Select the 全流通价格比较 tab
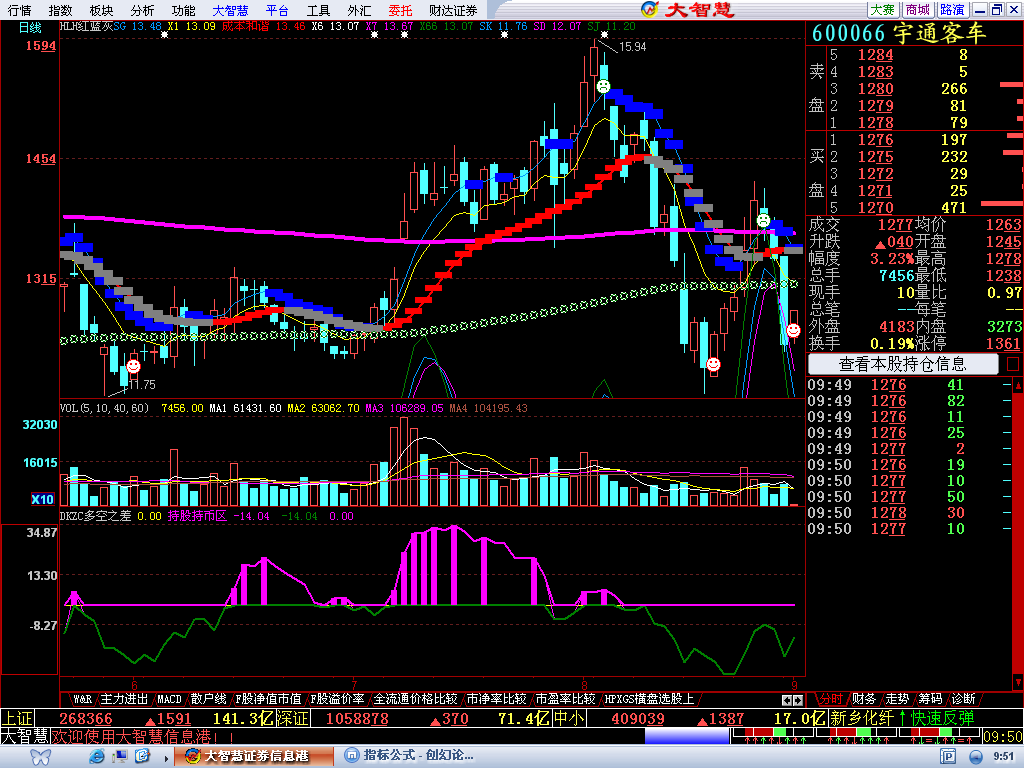This screenshot has width=1024, height=768. click(415, 699)
